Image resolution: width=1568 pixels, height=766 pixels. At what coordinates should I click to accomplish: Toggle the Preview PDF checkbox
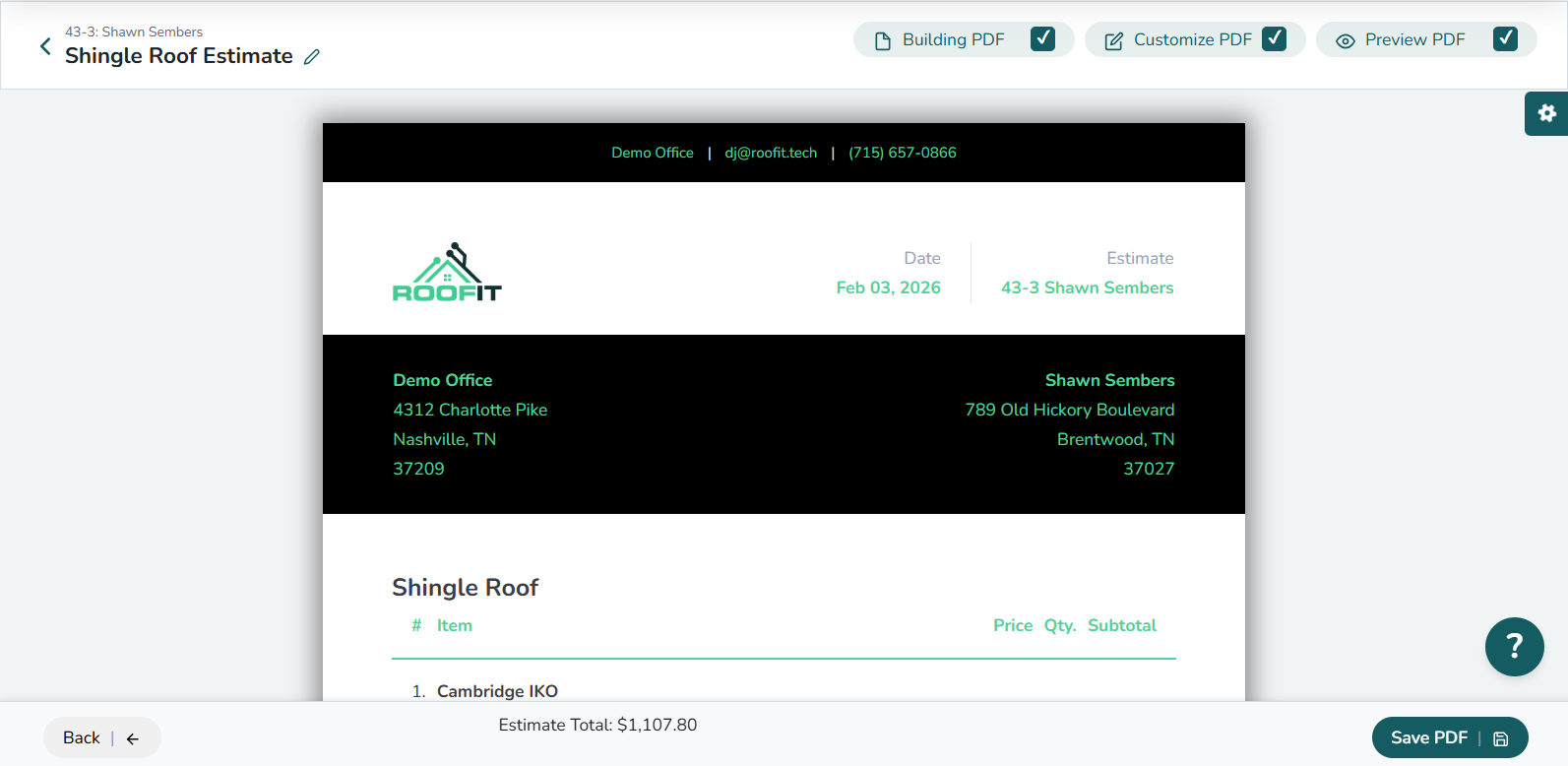point(1504,38)
